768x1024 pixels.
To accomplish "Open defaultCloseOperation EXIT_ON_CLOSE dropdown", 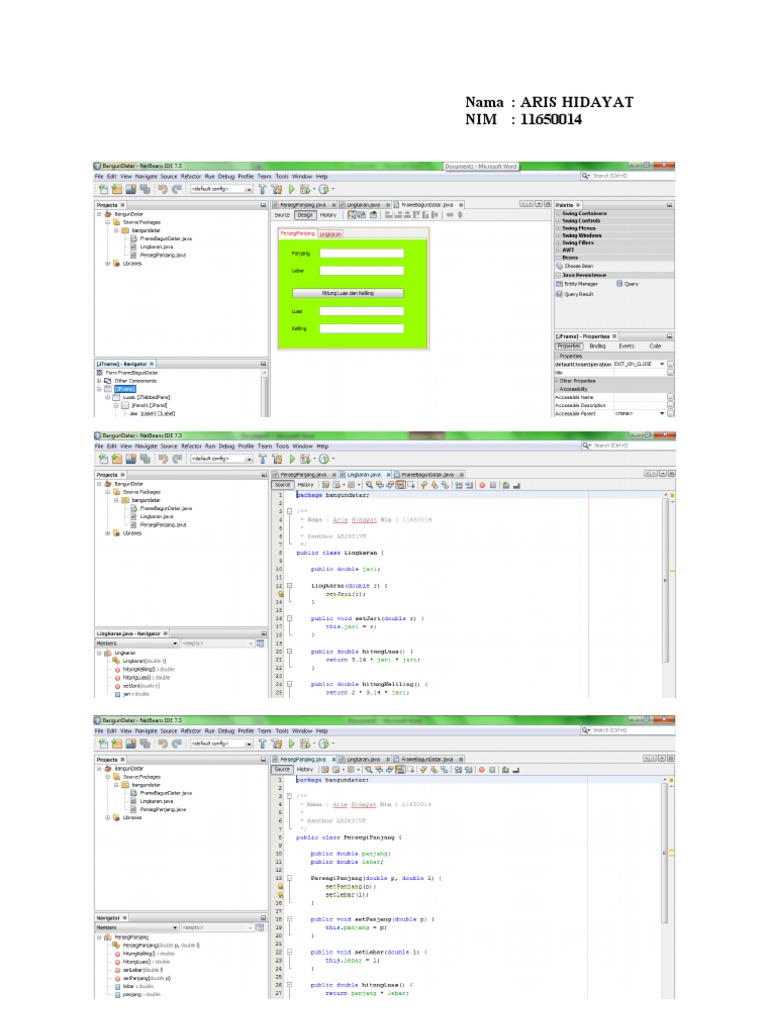I will point(661,364).
